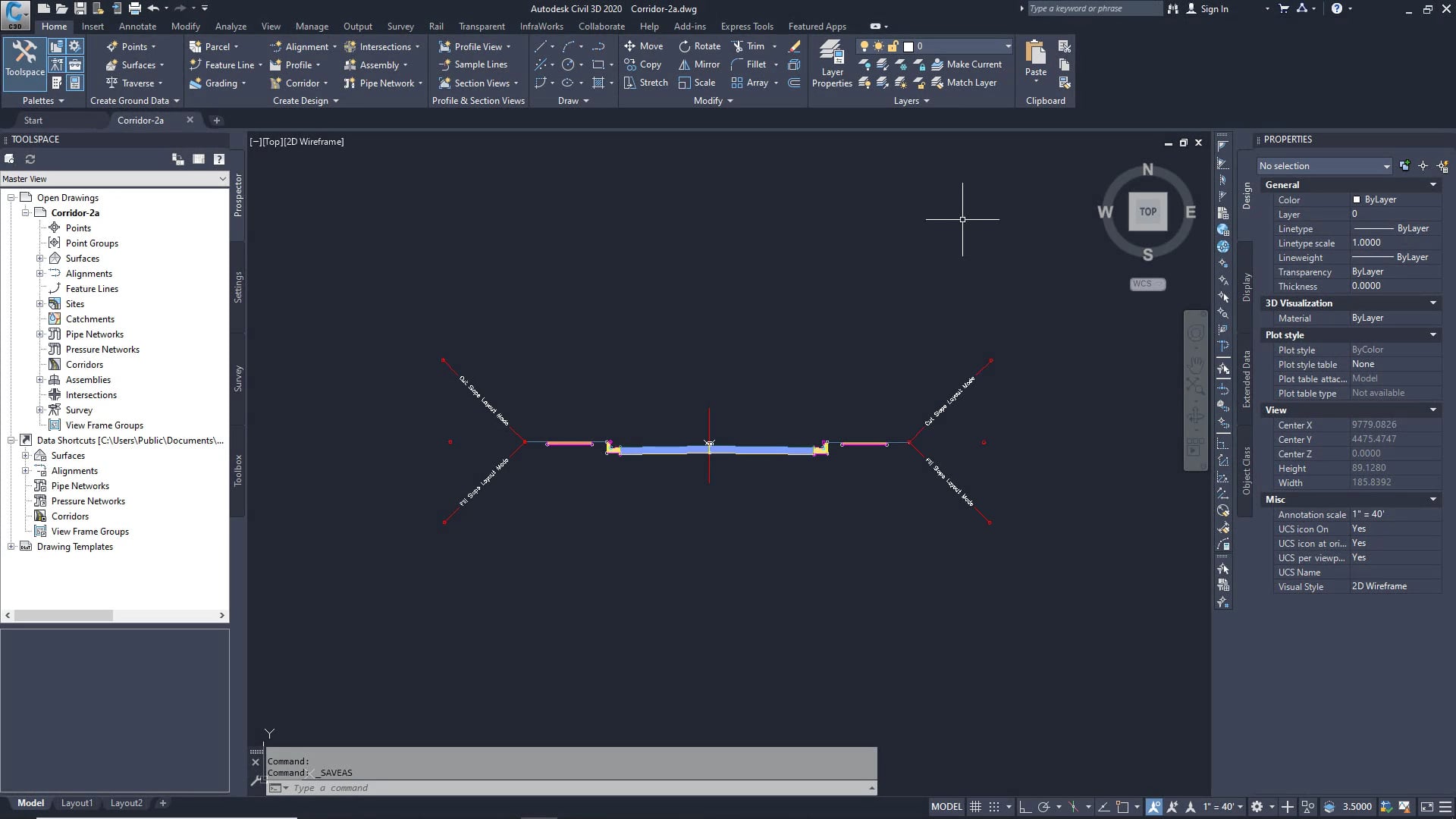Toggle grid display on the status bar
This screenshot has height=819, width=1456.
[975, 806]
